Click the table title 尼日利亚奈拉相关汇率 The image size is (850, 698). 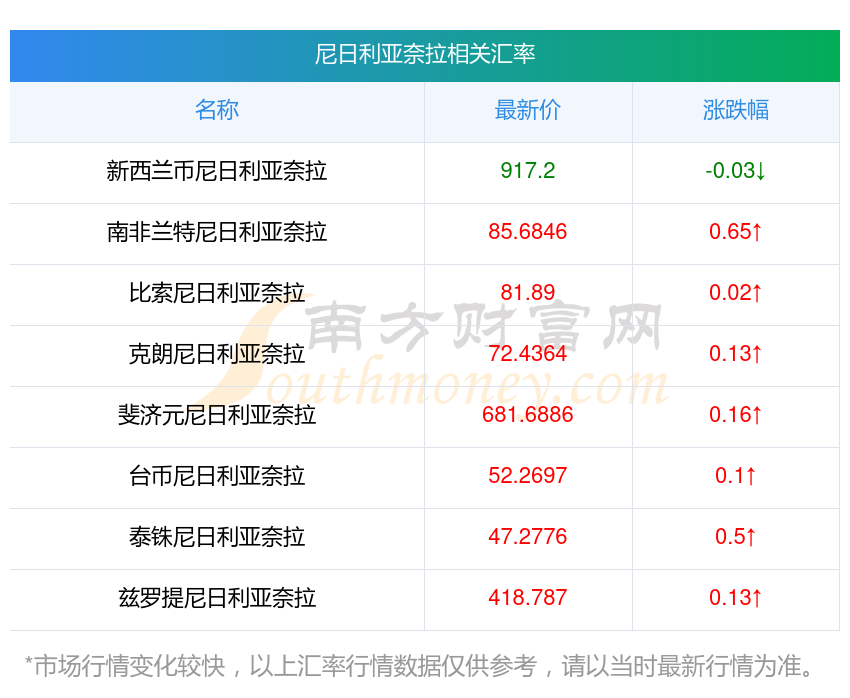425,54
